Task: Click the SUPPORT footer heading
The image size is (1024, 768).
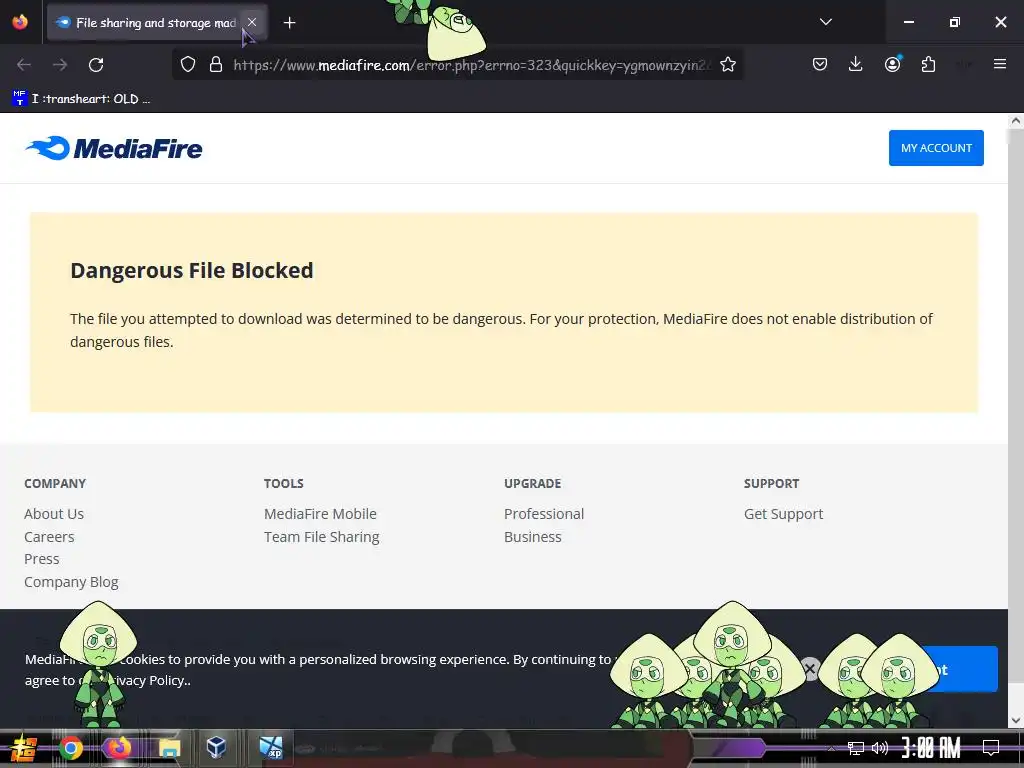Action: (771, 484)
